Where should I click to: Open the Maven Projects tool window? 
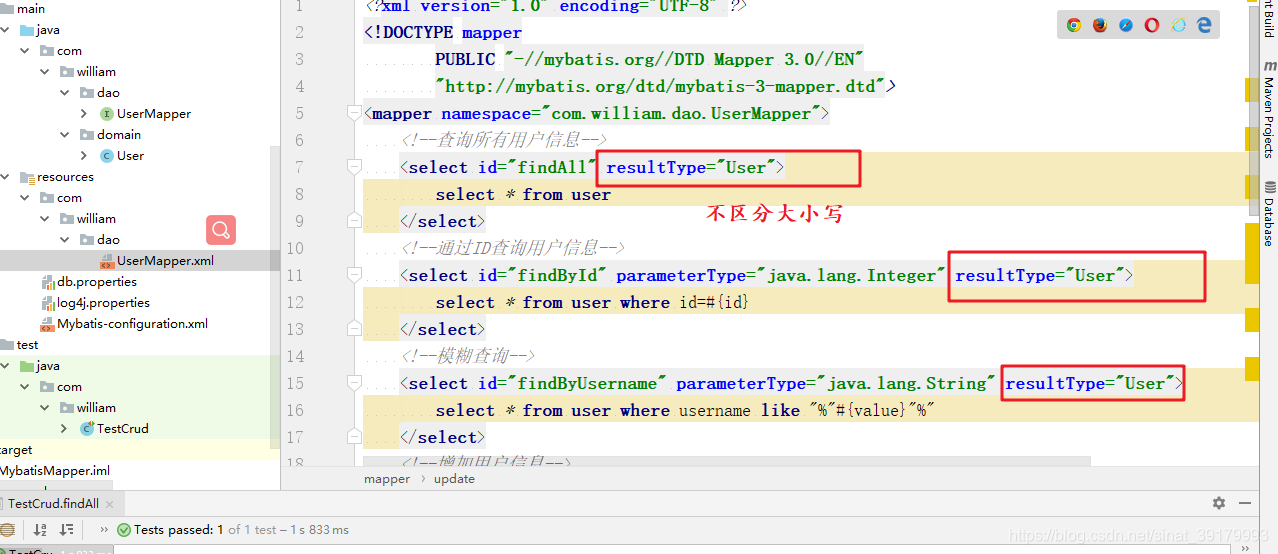coord(1268,109)
